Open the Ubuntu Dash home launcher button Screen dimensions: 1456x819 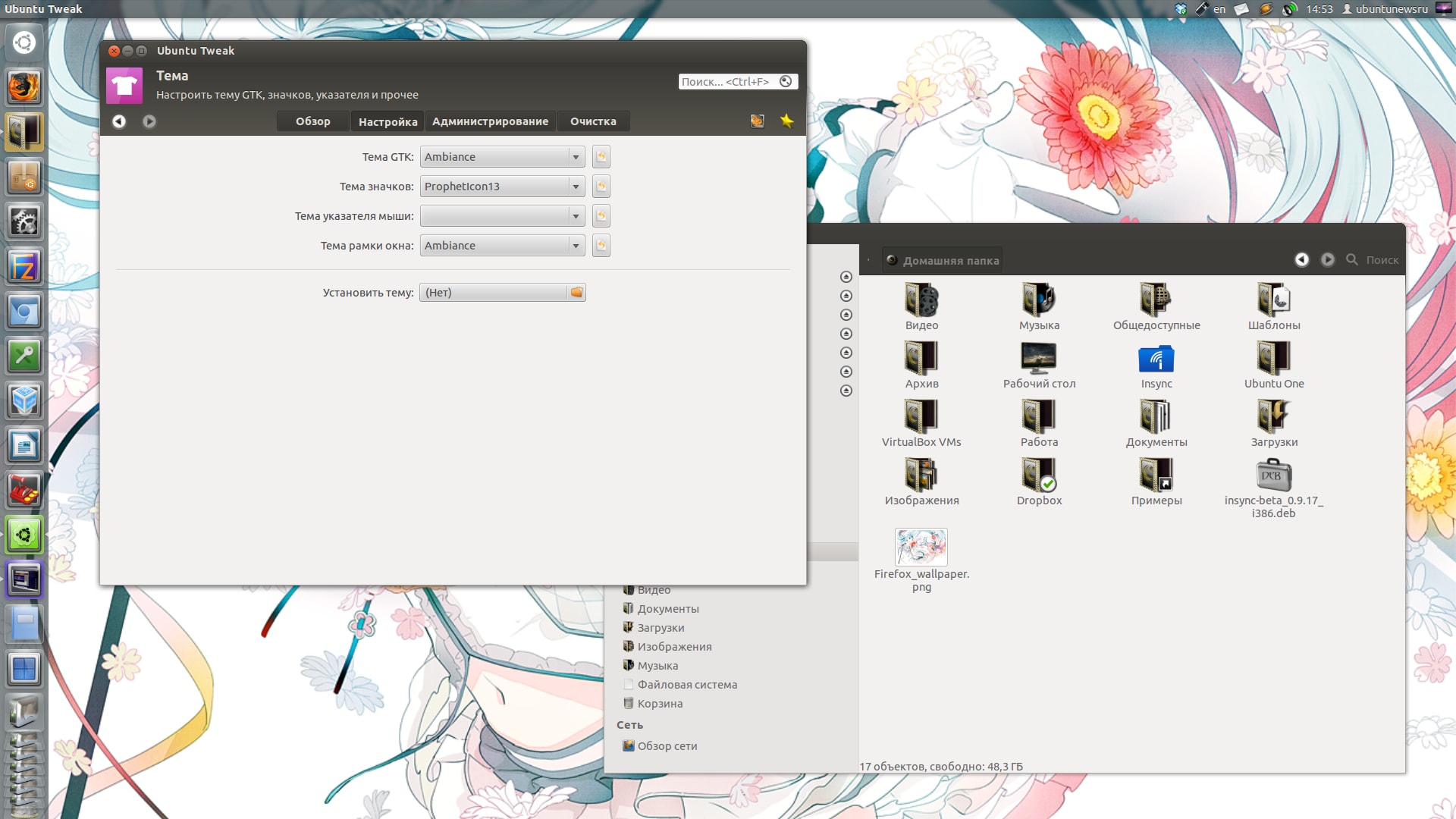(24, 42)
